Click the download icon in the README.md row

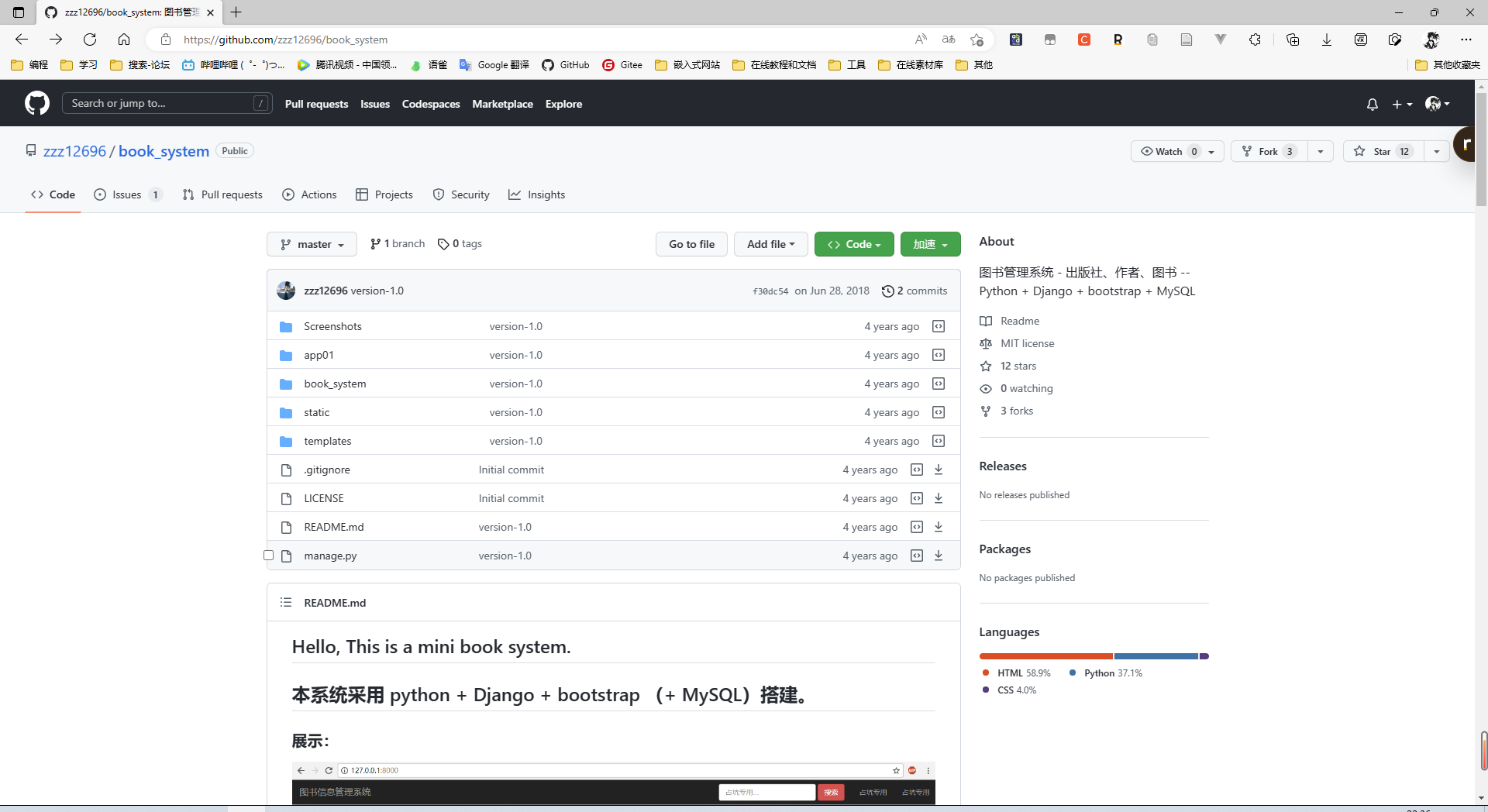click(939, 527)
